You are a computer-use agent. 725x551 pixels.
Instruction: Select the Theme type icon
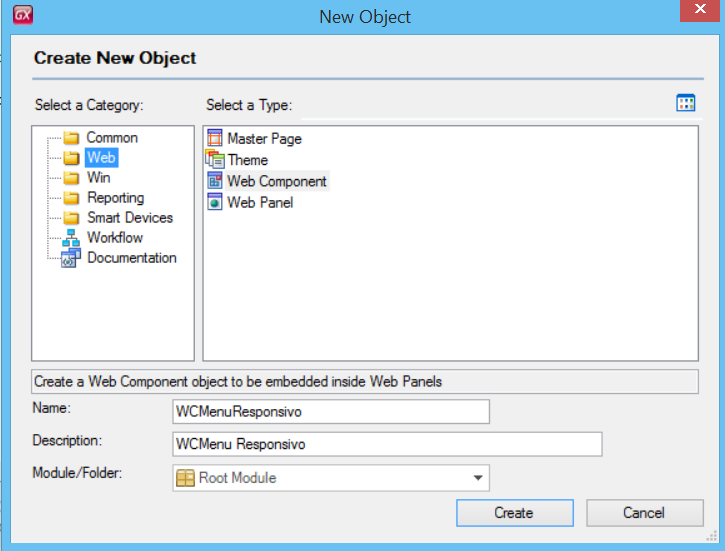point(215,159)
